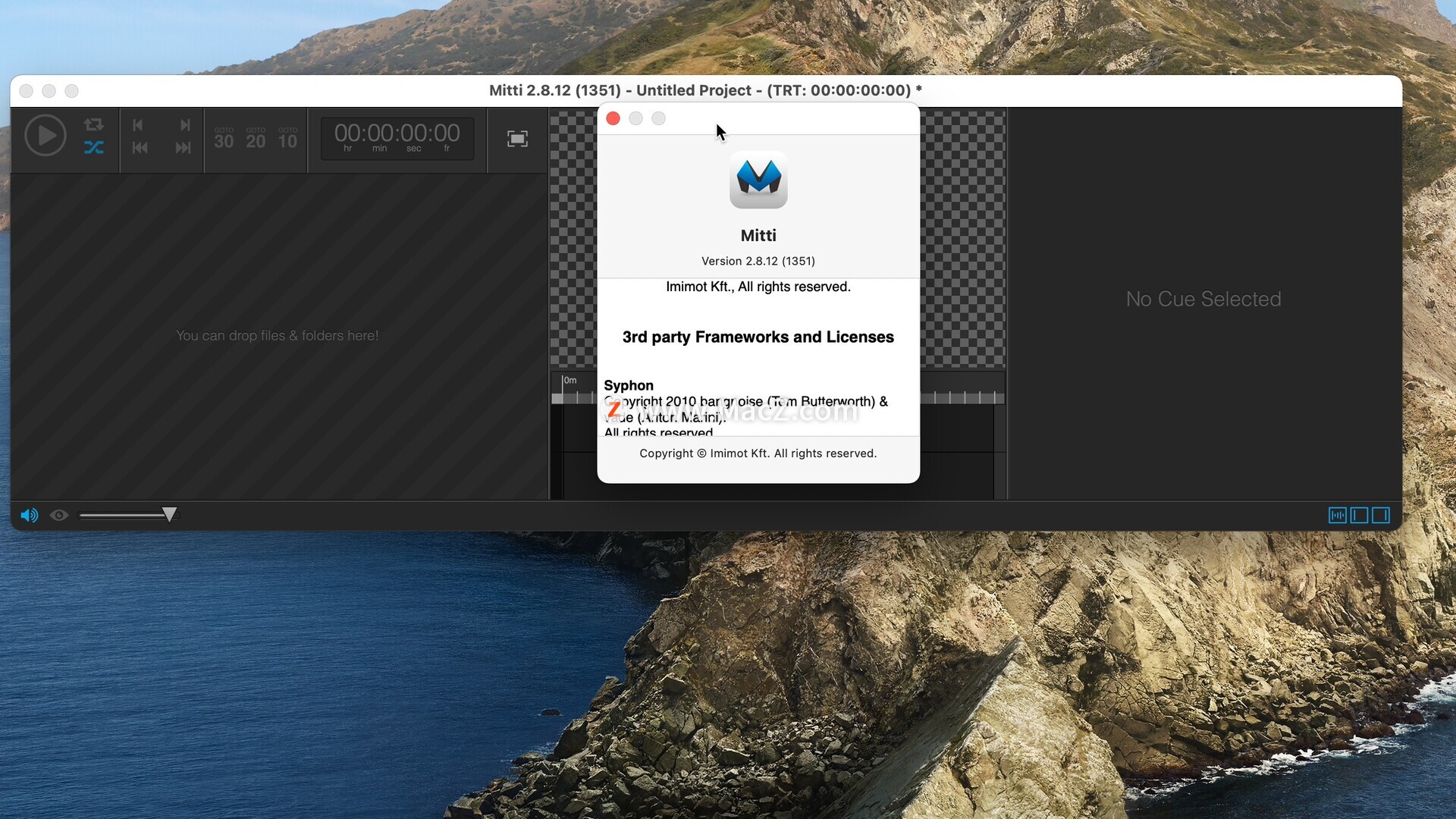Click the GOTO 20 button
This screenshot has width=1456, height=819.
pyautogui.click(x=256, y=138)
